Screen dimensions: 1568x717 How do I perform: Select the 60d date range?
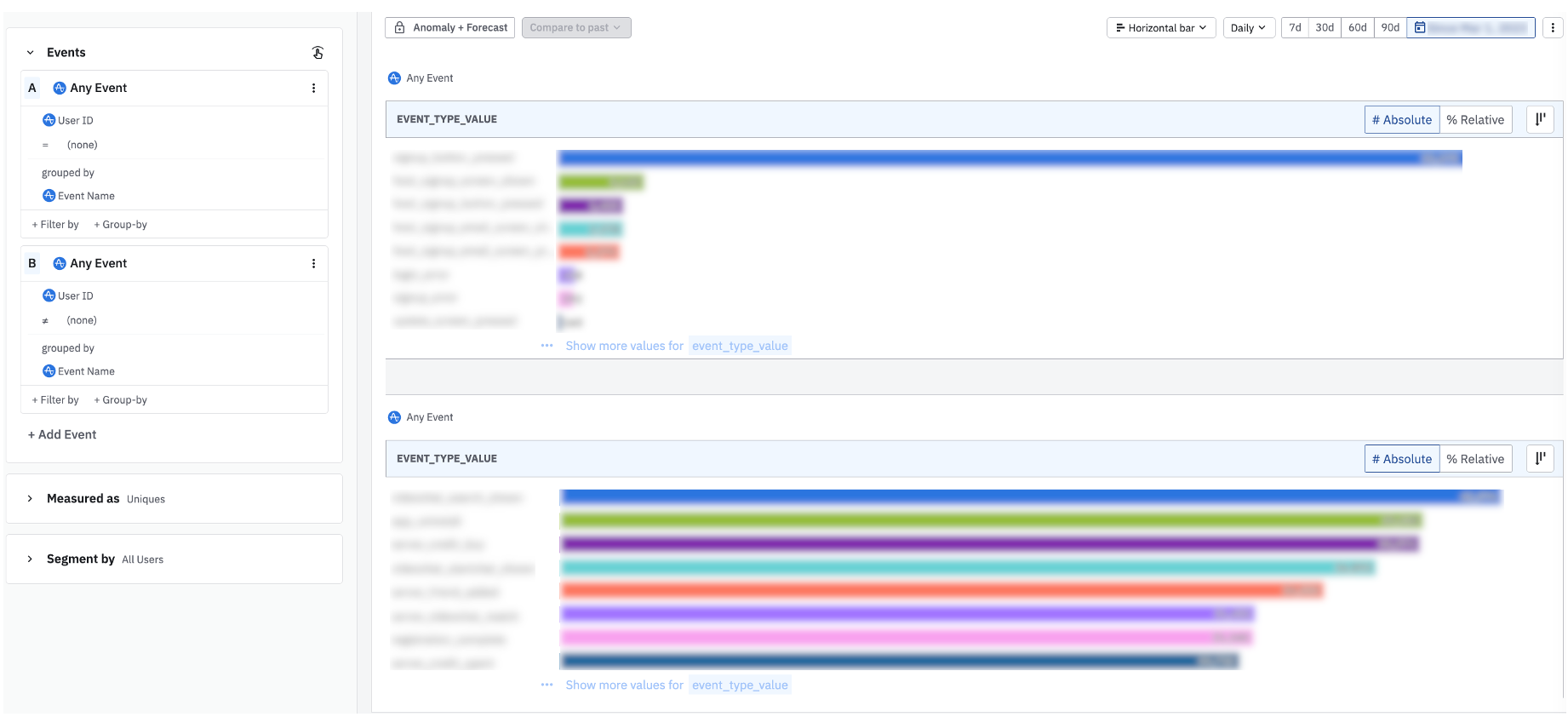(1357, 28)
